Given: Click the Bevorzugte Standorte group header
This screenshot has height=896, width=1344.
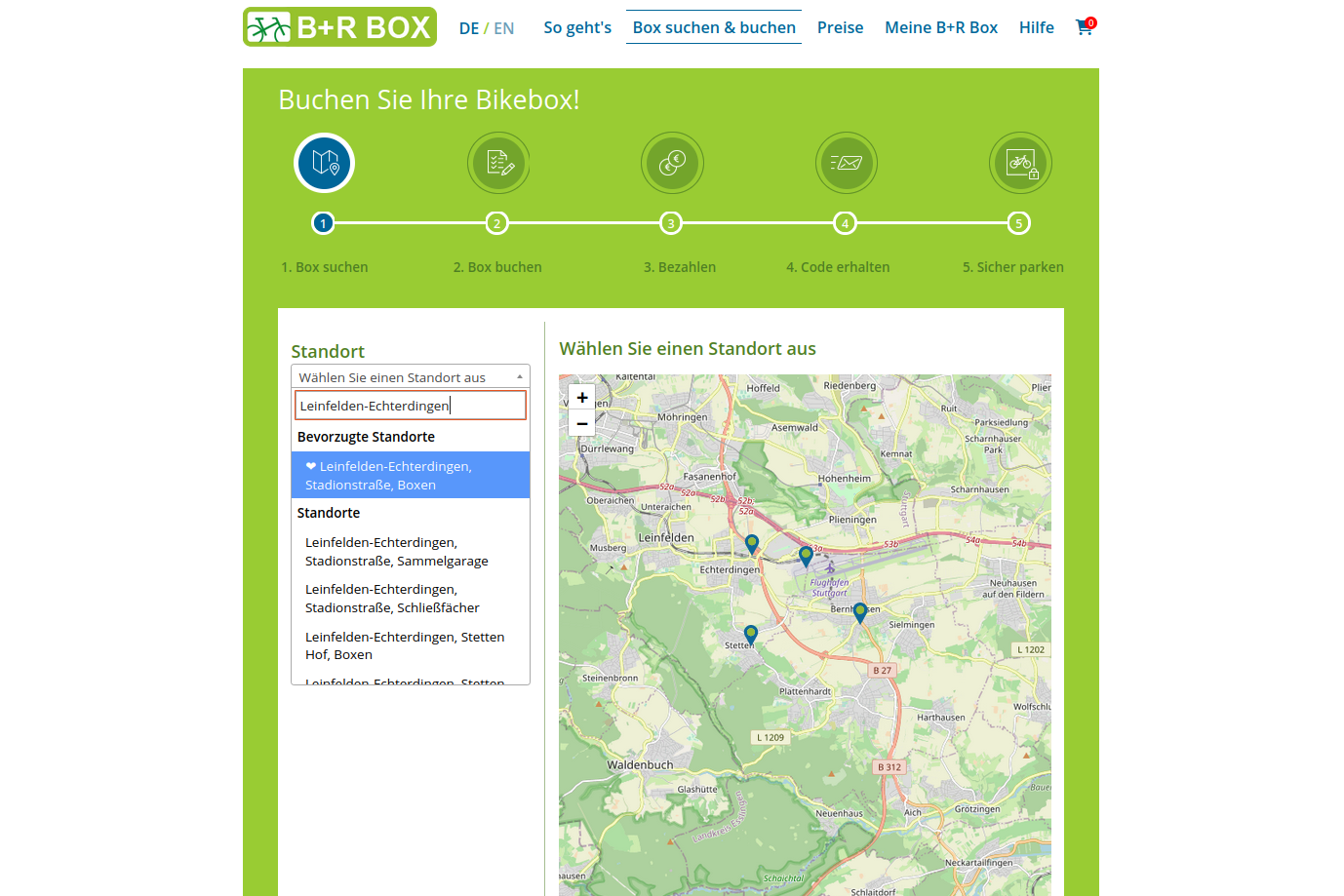Looking at the screenshot, I should tap(367, 437).
